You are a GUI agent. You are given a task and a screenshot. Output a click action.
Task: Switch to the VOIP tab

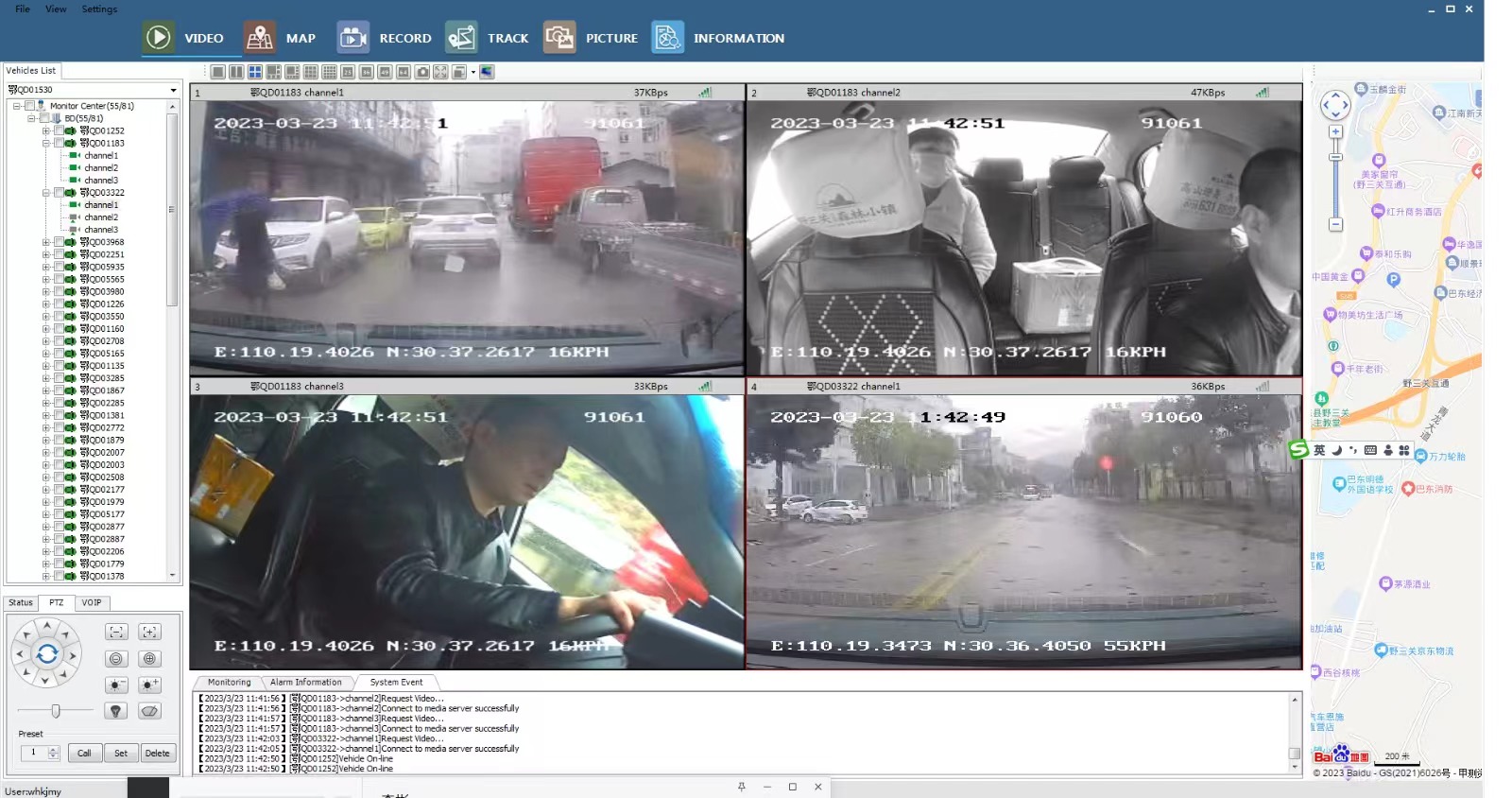pos(92,602)
